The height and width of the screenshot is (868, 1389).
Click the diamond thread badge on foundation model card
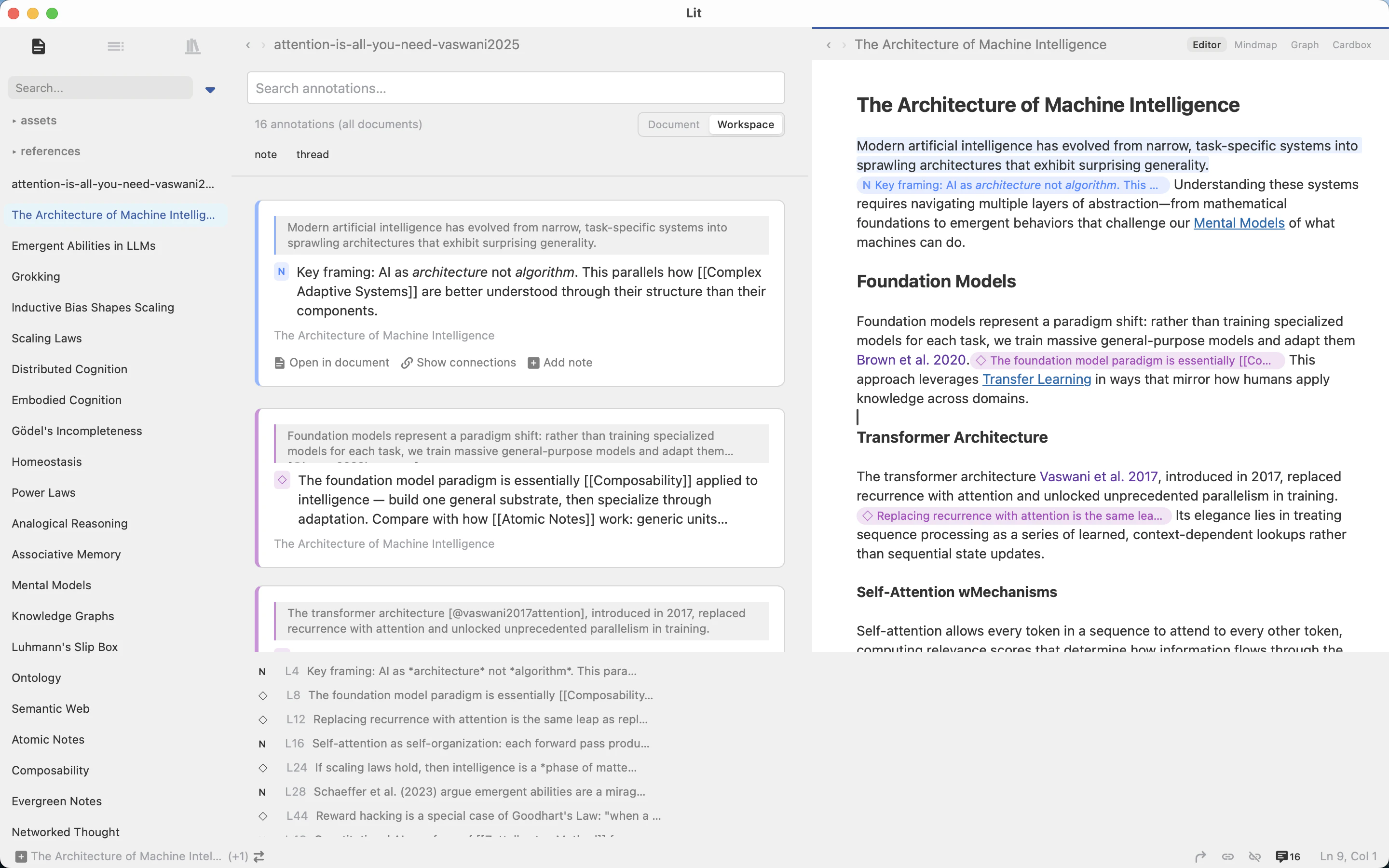[282, 480]
